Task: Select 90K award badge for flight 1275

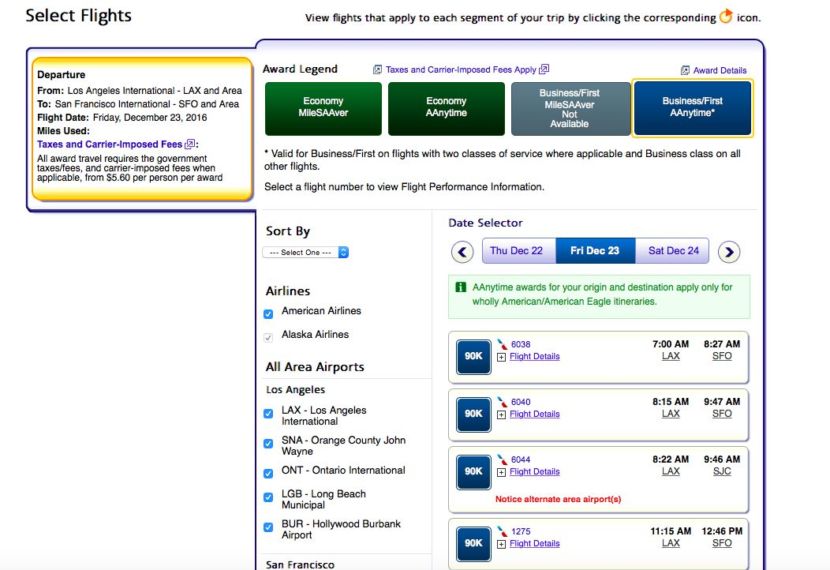Action: 474,544
